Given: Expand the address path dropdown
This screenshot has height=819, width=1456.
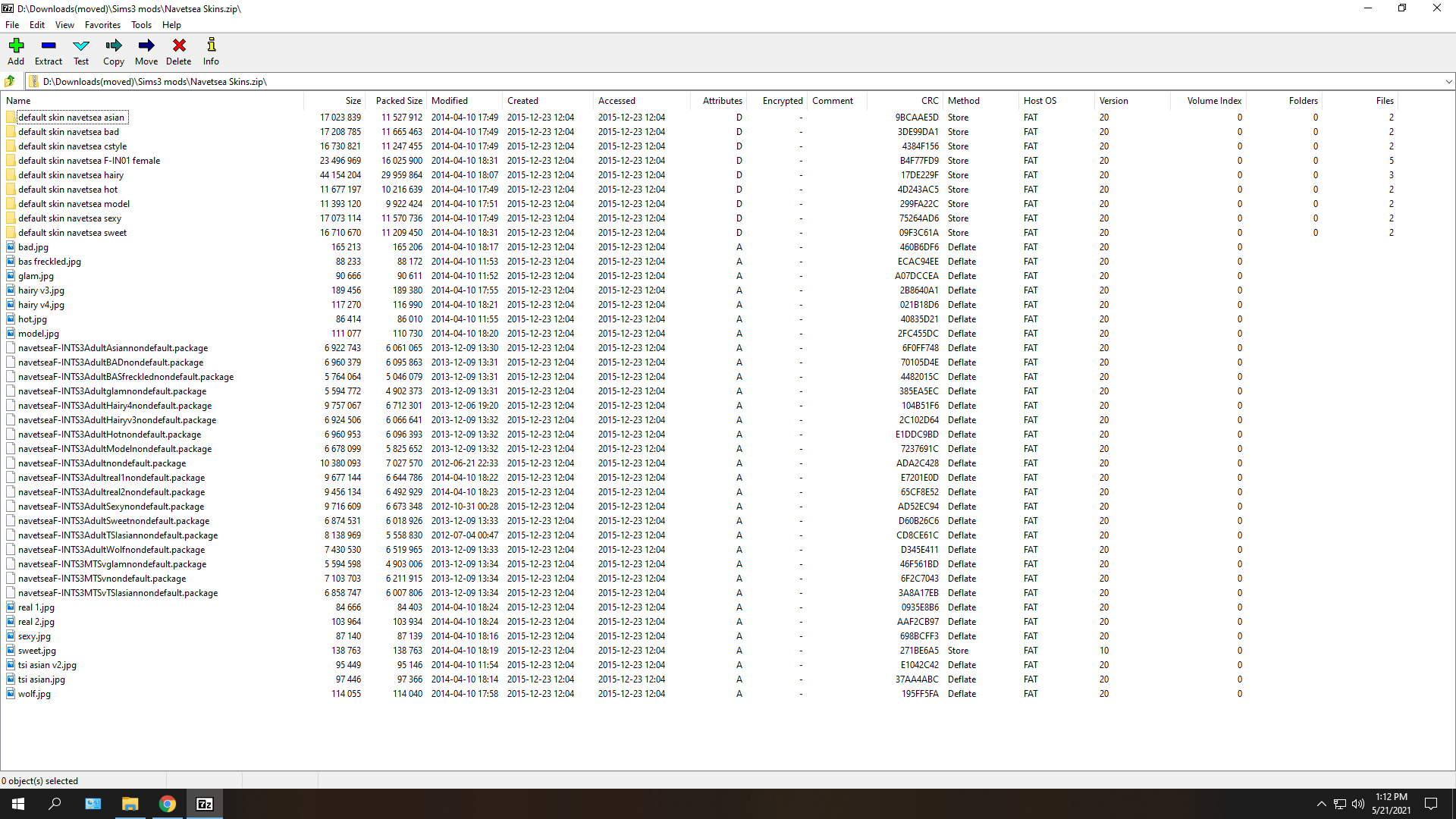Looking at the screenshot, I should pos(1448,81).
